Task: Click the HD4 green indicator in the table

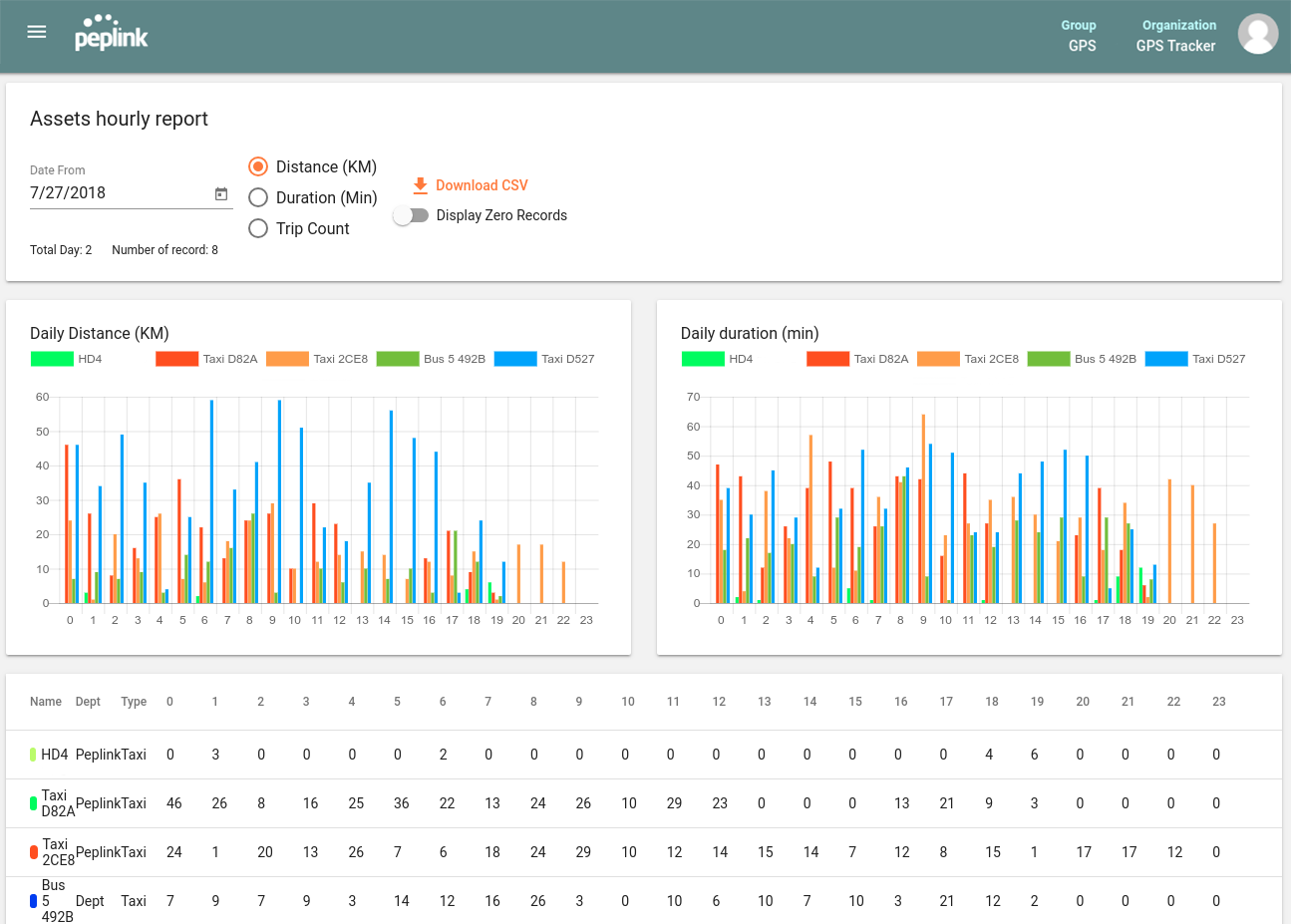Action: (x=33, y=755)
